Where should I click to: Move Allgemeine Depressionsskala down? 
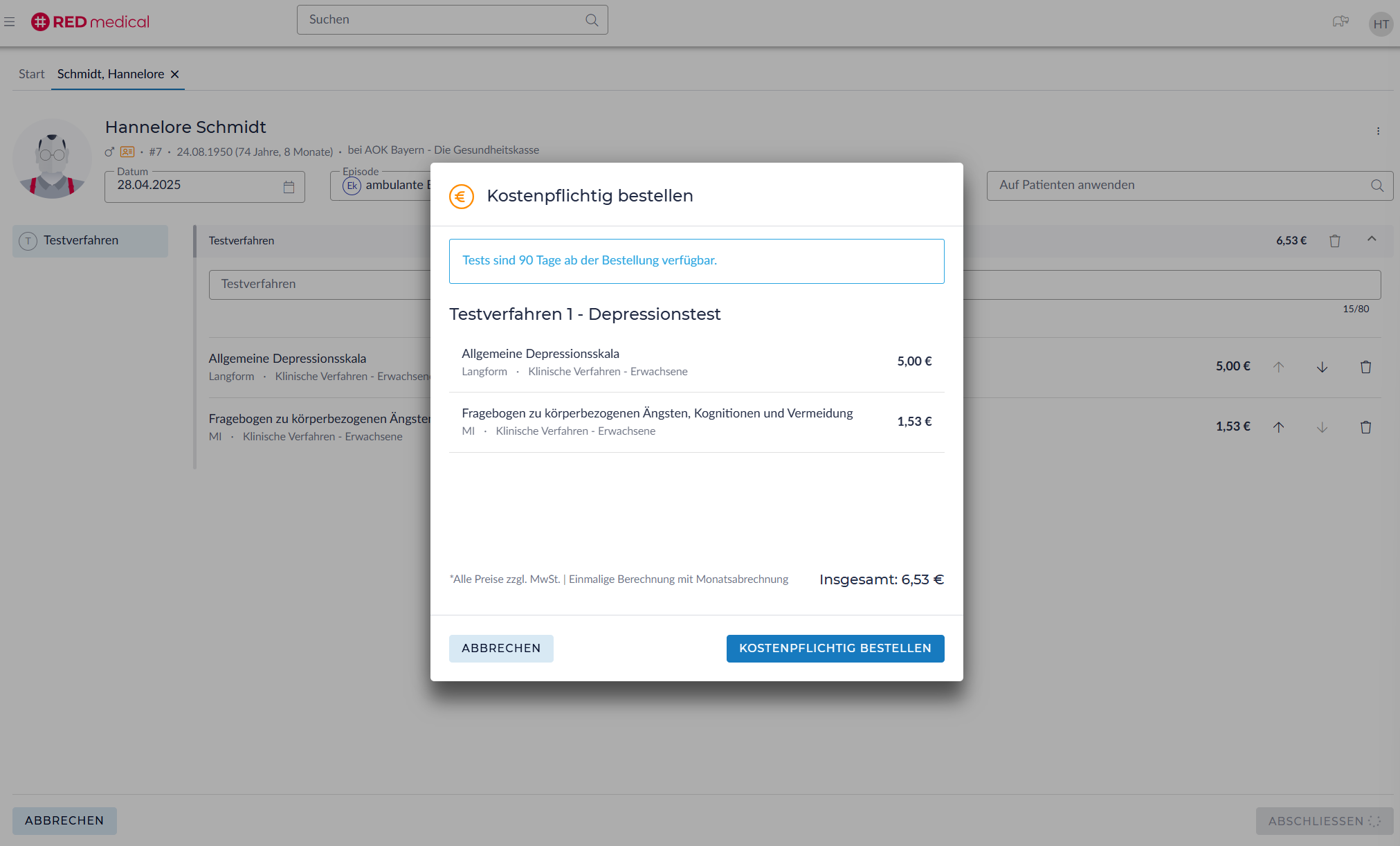click(1322, 367)
